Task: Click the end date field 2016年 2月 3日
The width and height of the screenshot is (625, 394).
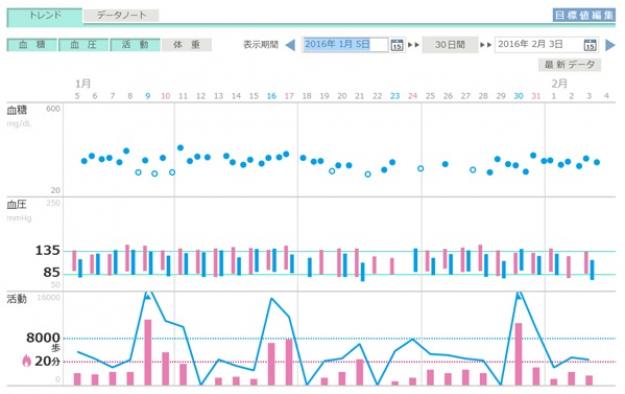Action: pos(539,44)
